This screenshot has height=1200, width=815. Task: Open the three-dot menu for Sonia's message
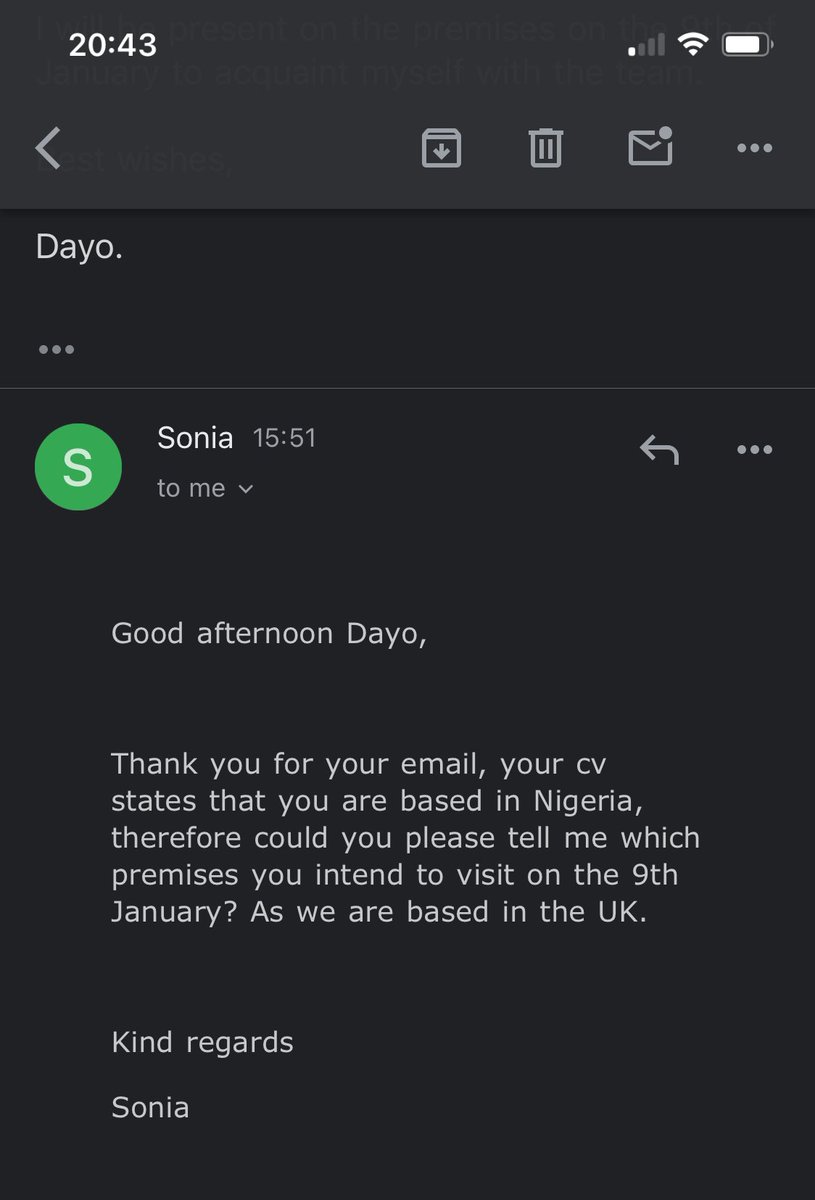[754, 450]
